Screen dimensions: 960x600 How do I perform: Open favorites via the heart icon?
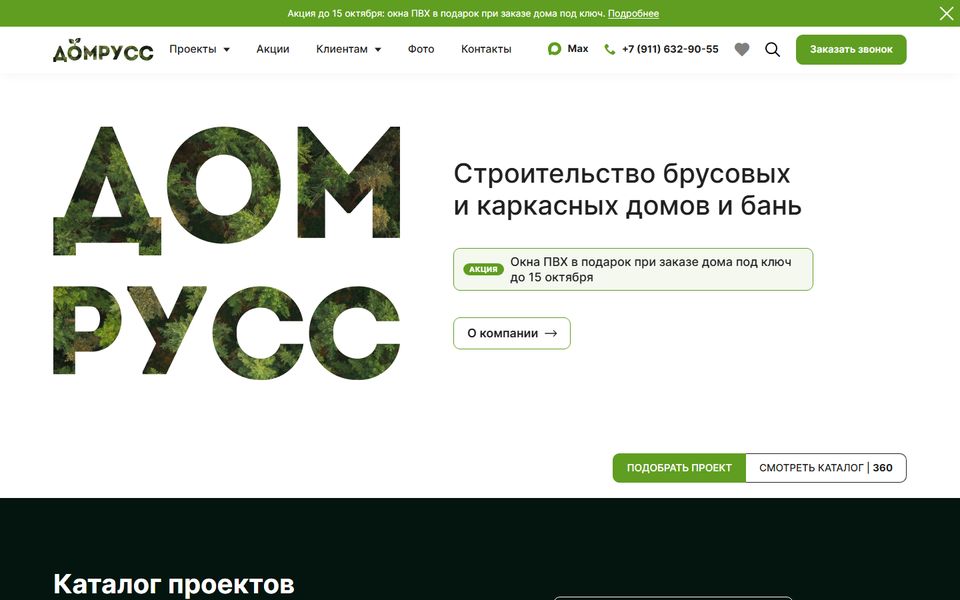click(741, 50)
